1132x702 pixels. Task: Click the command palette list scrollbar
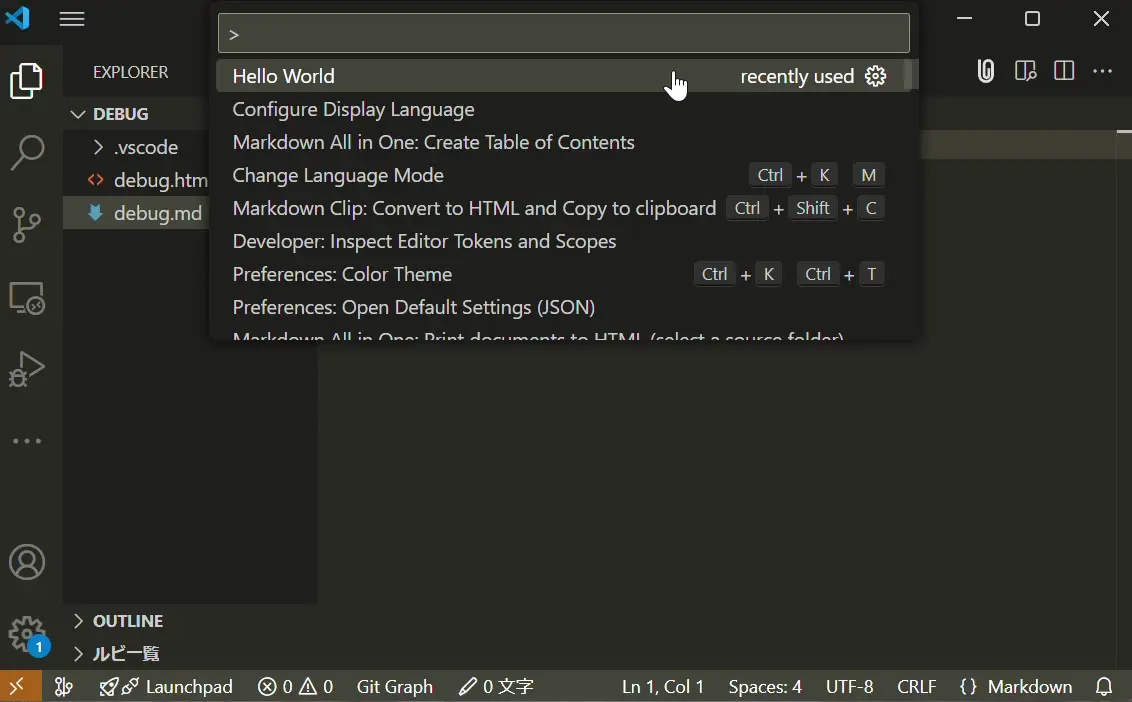tap(911, 74)
